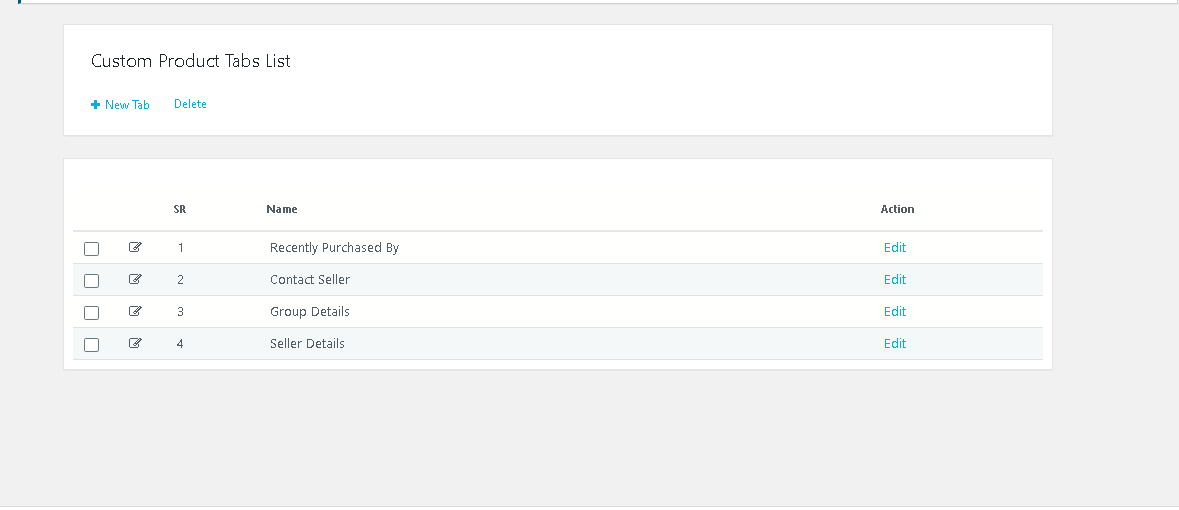The height and width of the screenshot is (510, 1179).
Task: Open Edit link for Group Details
Action: [x=895, y=312]
